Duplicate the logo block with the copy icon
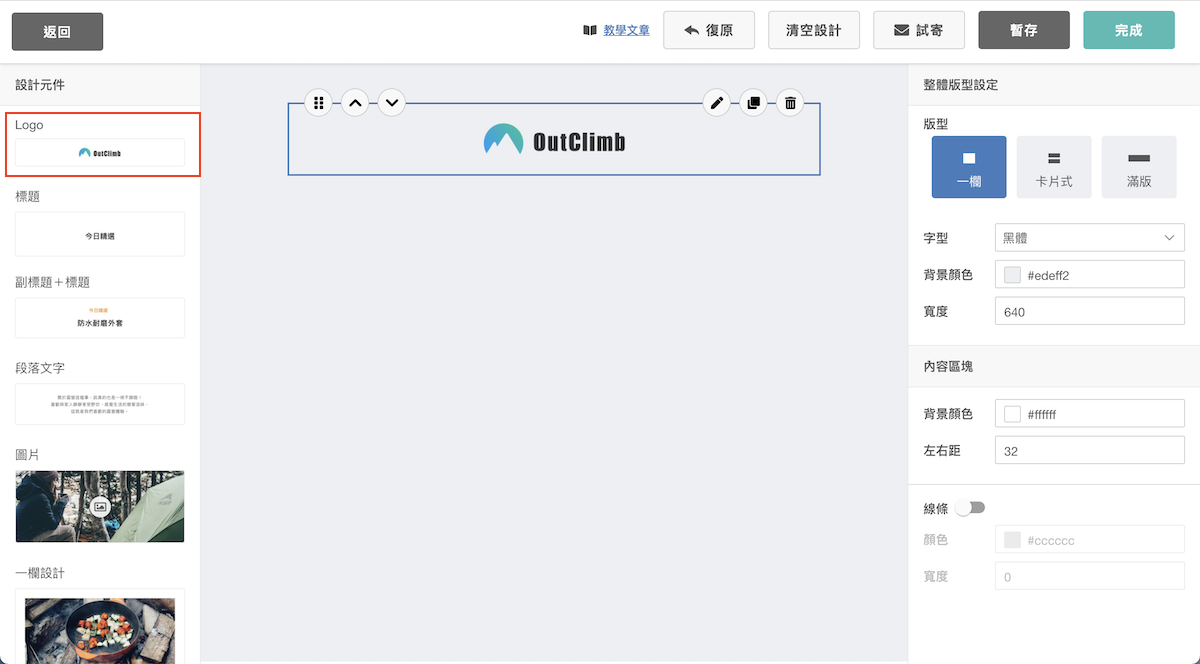Screen dimensions: 1200x664 tap(753, 102)
